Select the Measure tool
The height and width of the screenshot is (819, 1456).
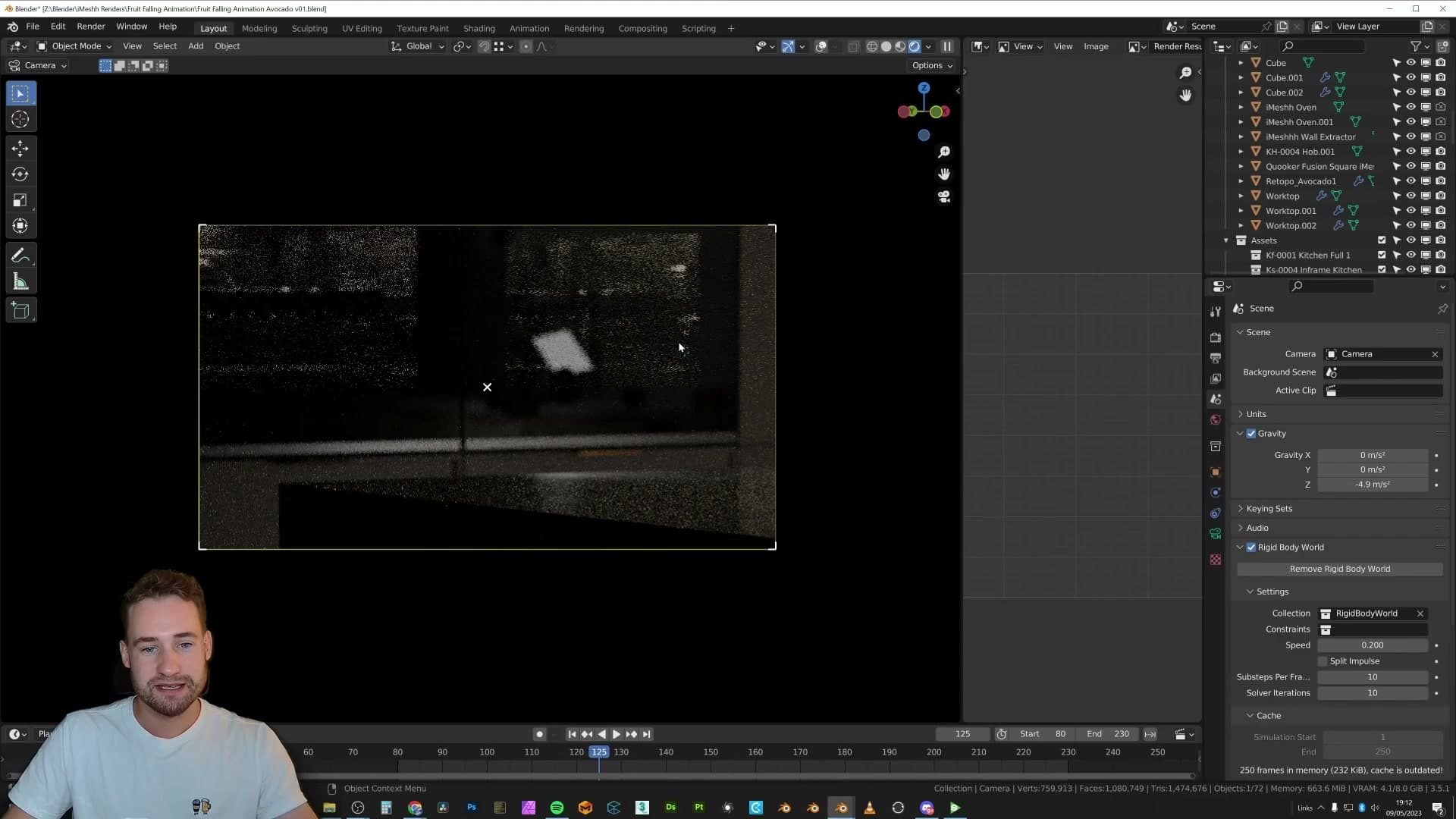[x=20, y=282]
